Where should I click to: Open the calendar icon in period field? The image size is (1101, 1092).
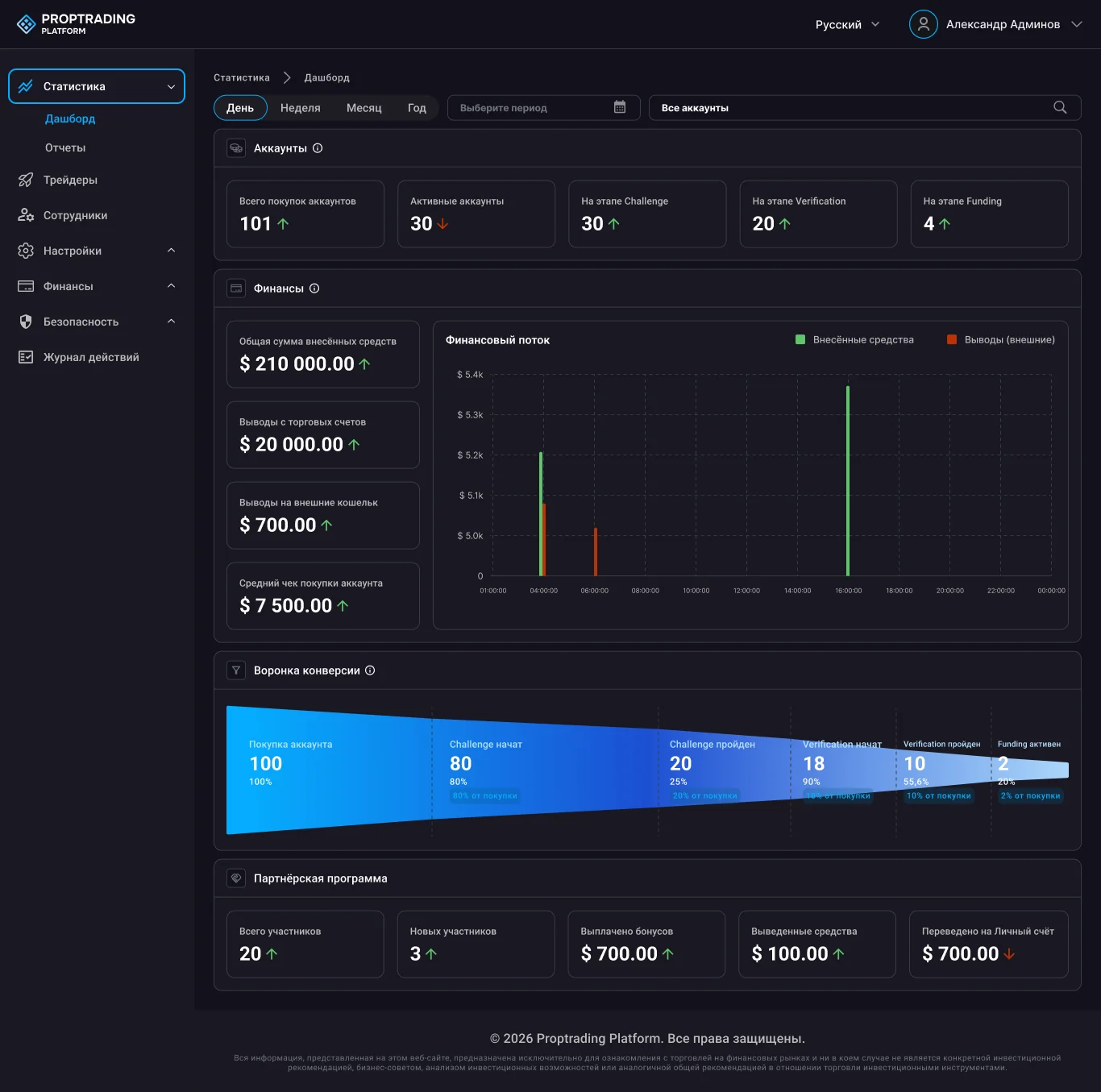pyautogui.click(x=620, y=107)
